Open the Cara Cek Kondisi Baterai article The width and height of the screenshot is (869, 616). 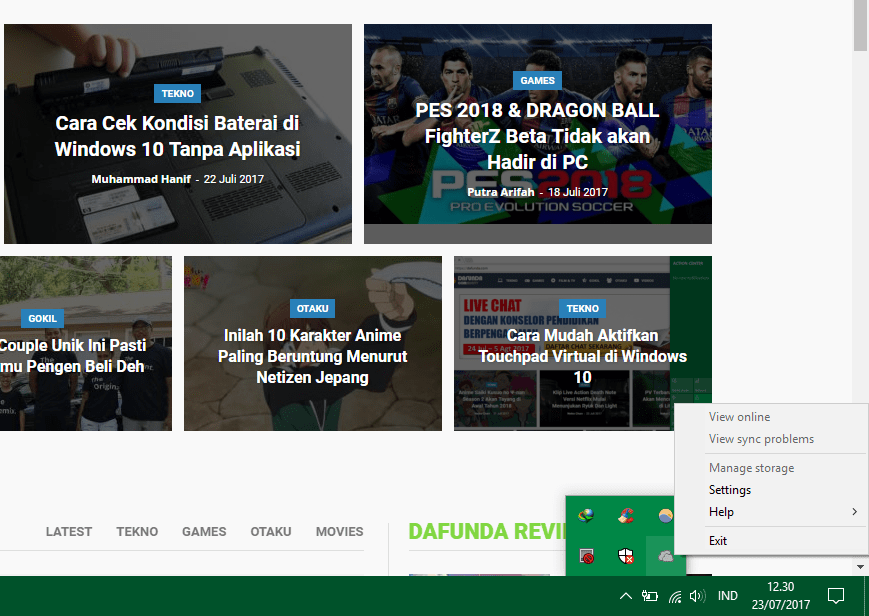177,137
